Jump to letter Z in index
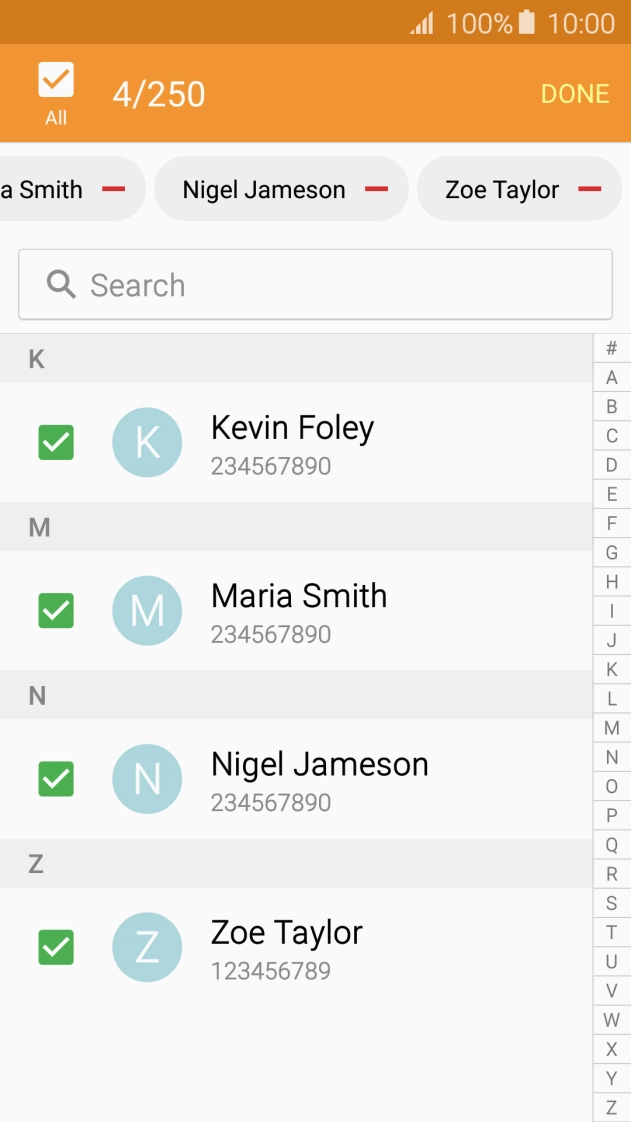Viewport: 631px width, 1122px height. pos(612,1108)
